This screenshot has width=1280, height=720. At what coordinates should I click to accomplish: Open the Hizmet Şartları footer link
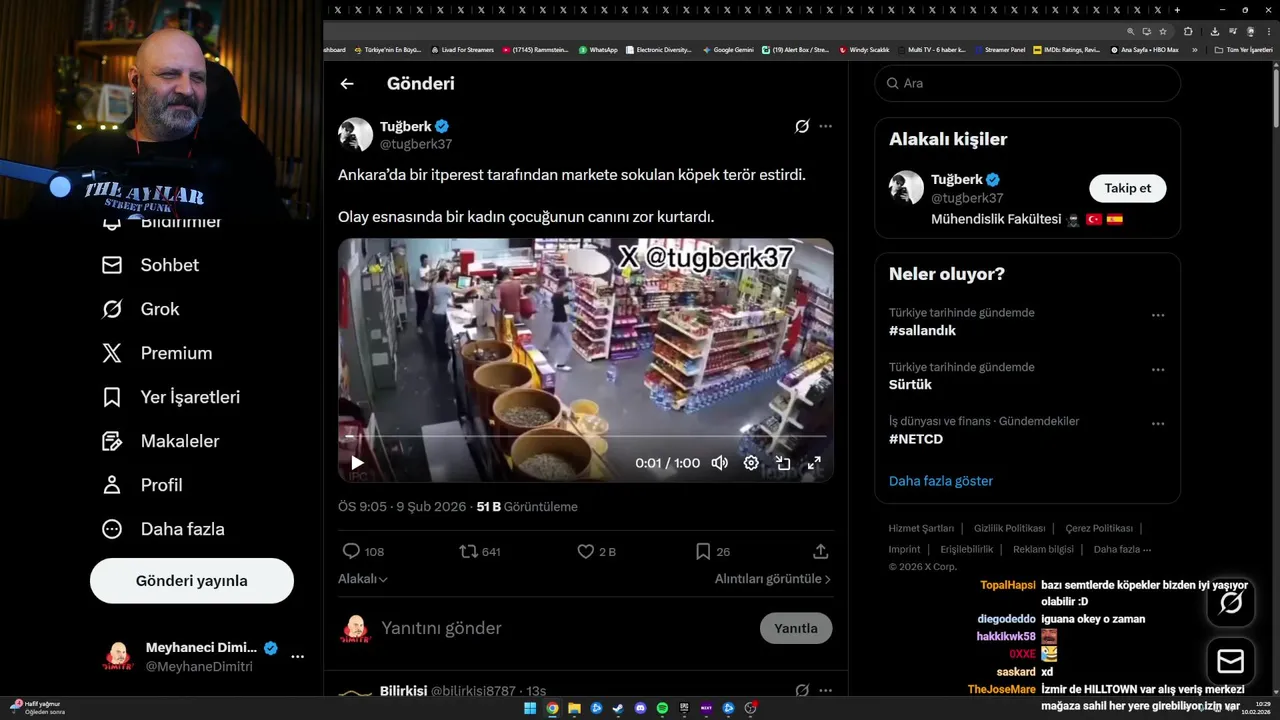point(921,528)
